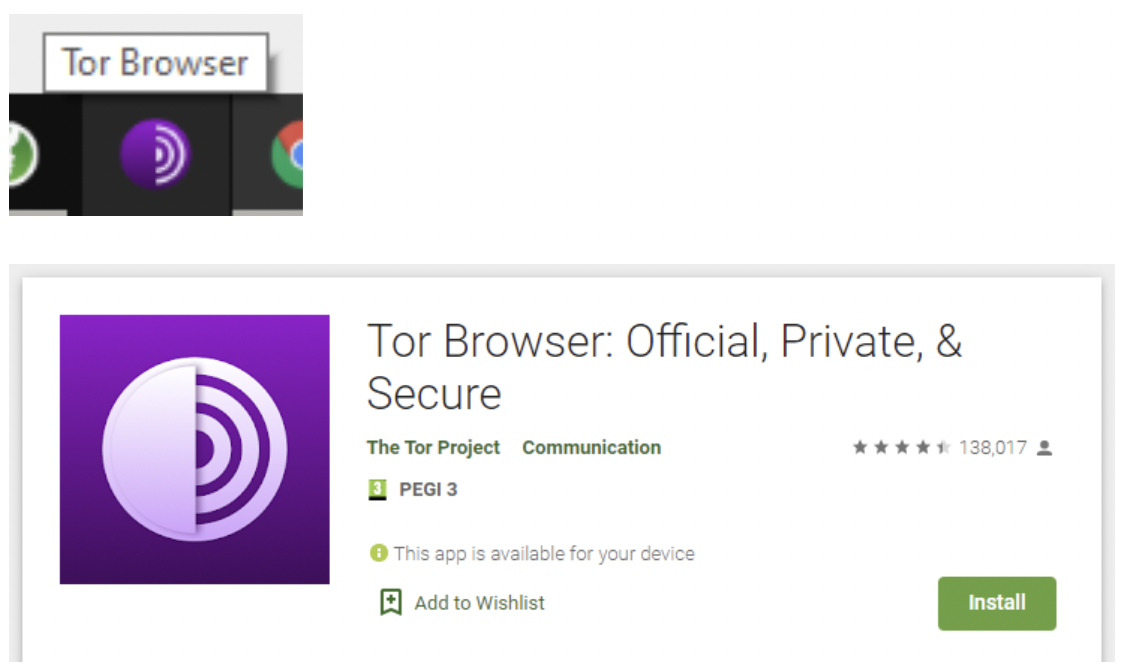This screenshot has width=1126, height=672.
Task: Launch Google Chrome from the taskbar
Action: coord(287,154)
